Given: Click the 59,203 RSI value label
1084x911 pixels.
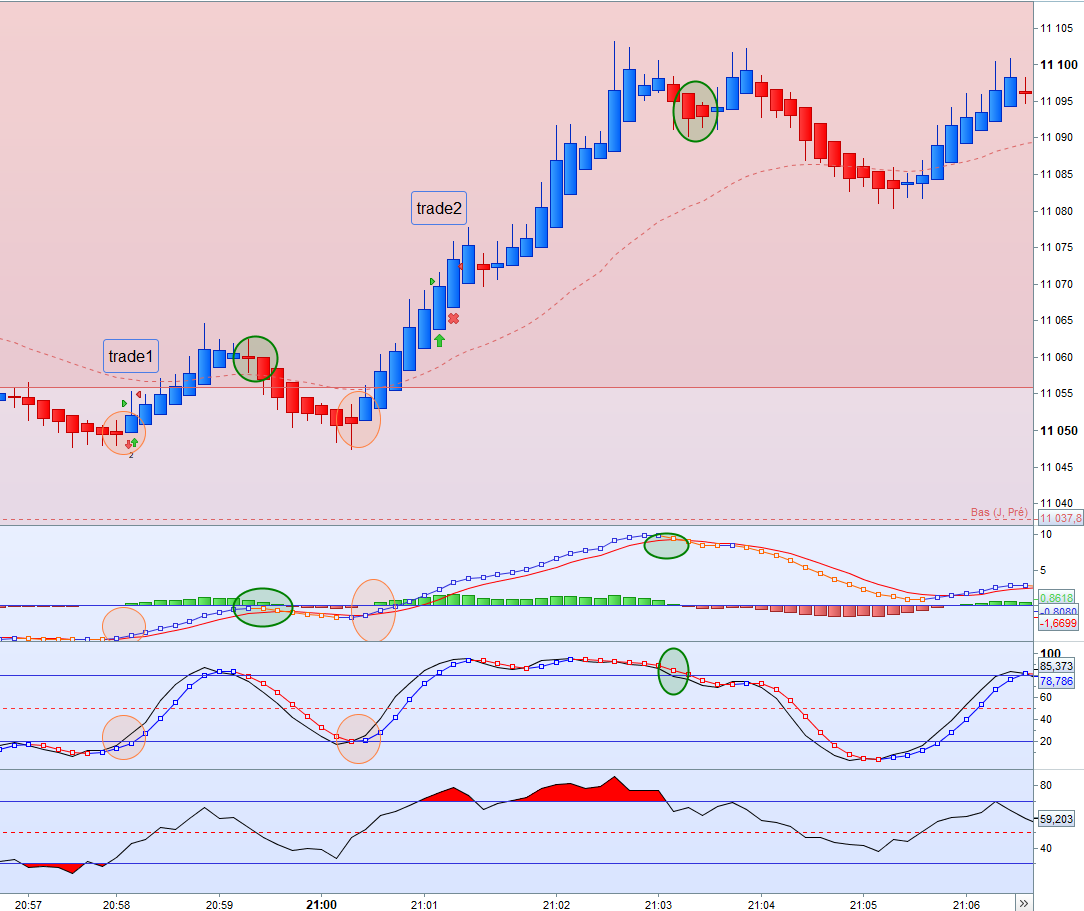Looking at the screenshot, I should tap(1056, 819).
